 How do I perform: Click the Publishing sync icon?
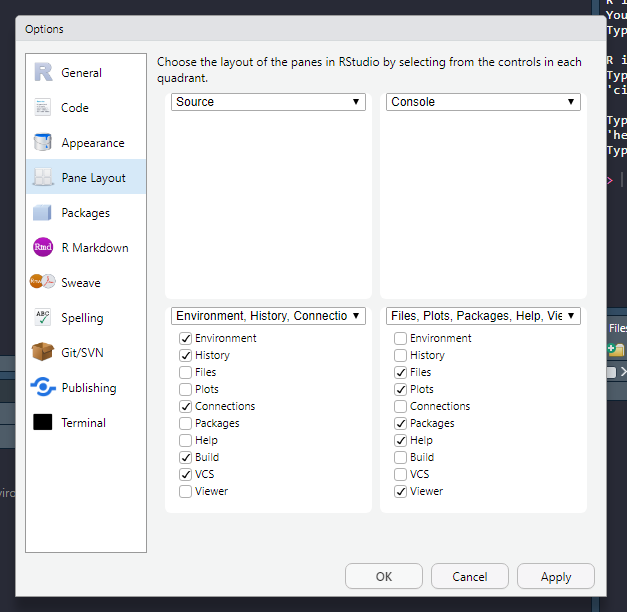pos(43,387)
